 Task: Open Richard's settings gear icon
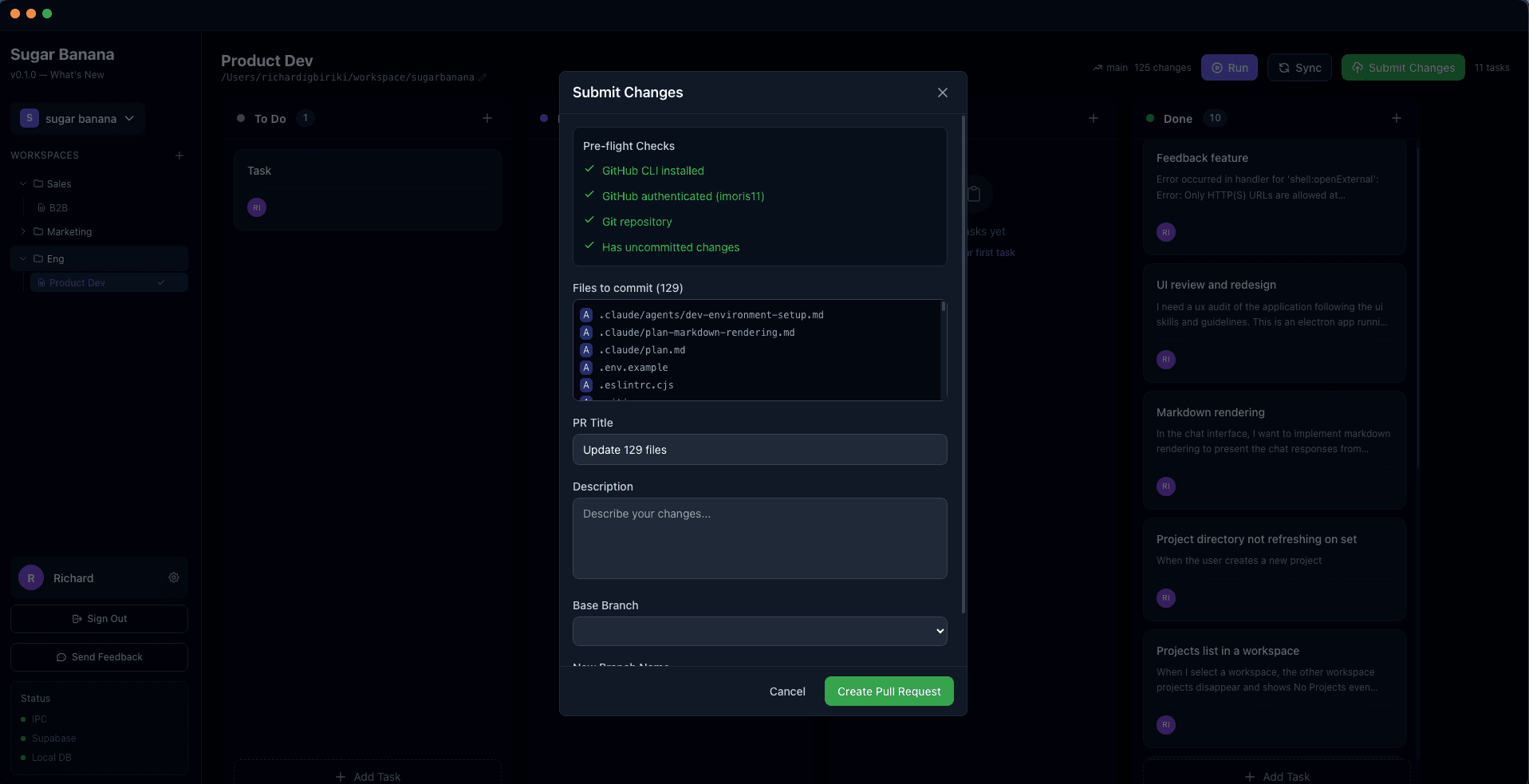tap(174, 577)
